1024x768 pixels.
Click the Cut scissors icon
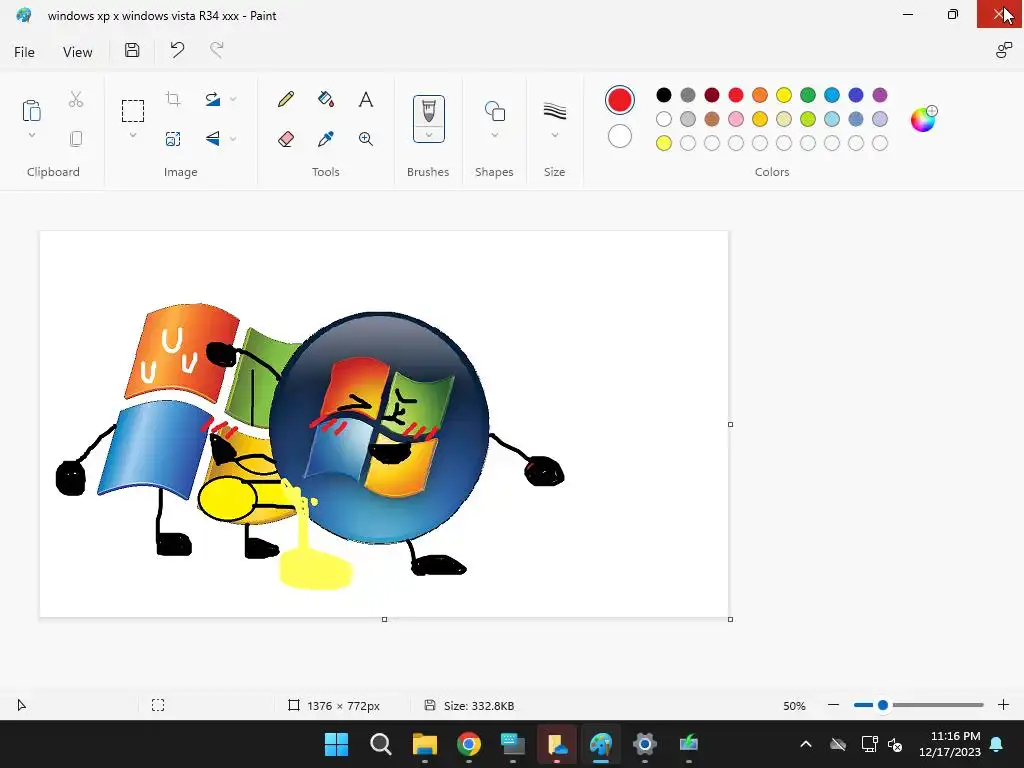coord(76,99)
